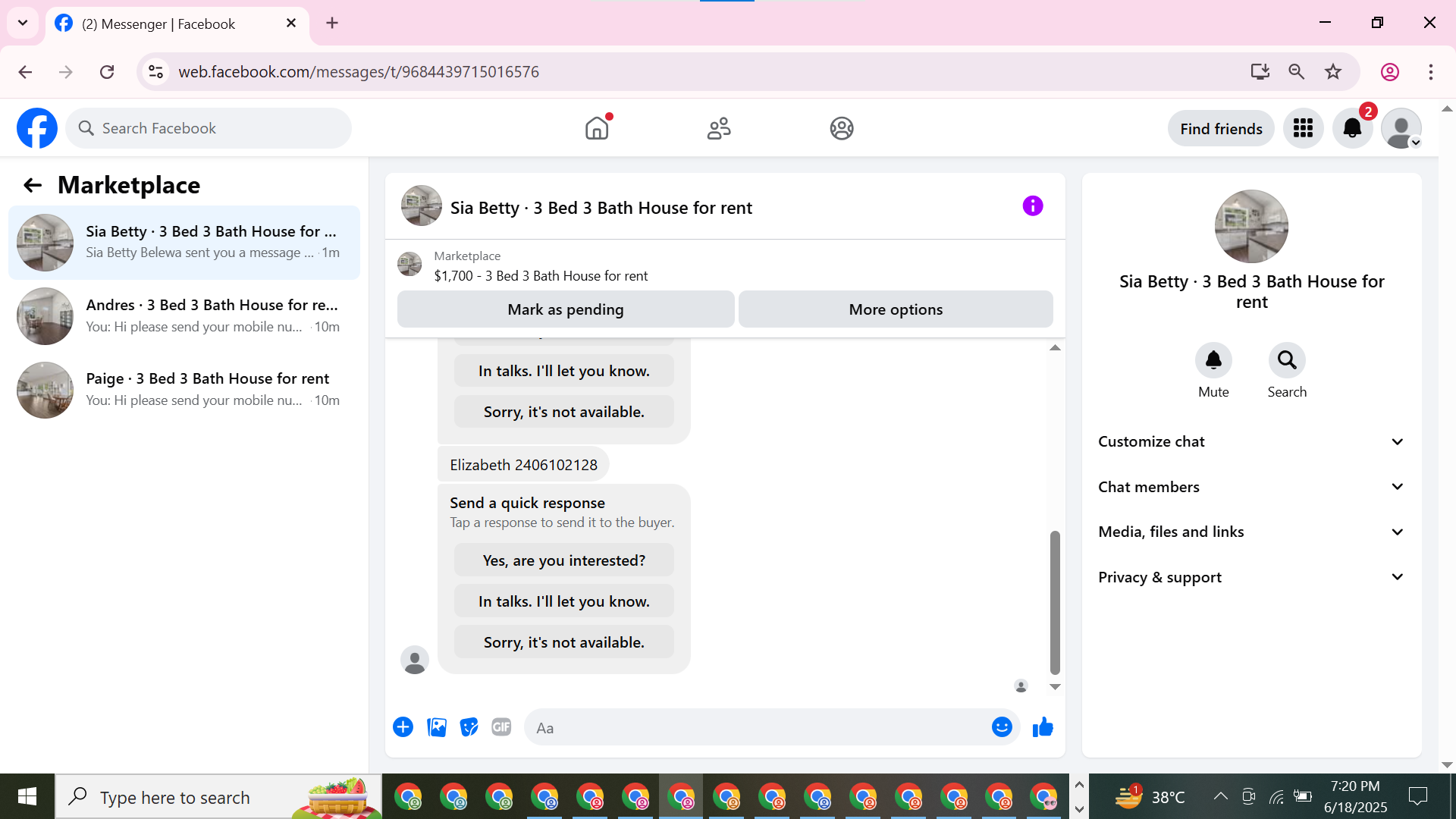Open the Groups icon in top navigation
The height and width of the screenshot is (819, 1456).
[842, 128]
